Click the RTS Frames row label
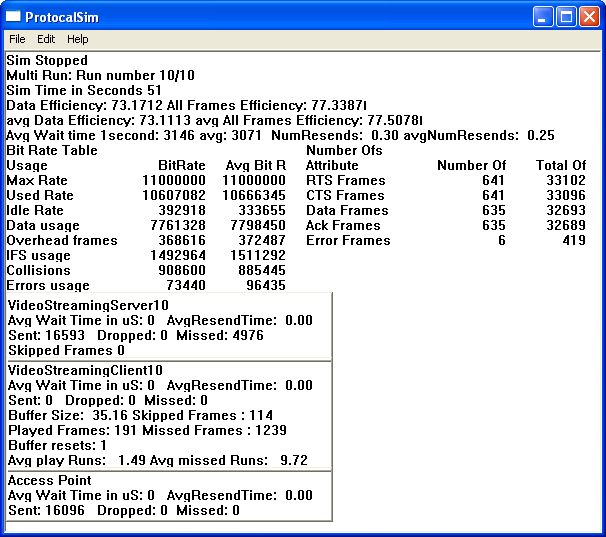606x537 pixels. coord(345,181)
